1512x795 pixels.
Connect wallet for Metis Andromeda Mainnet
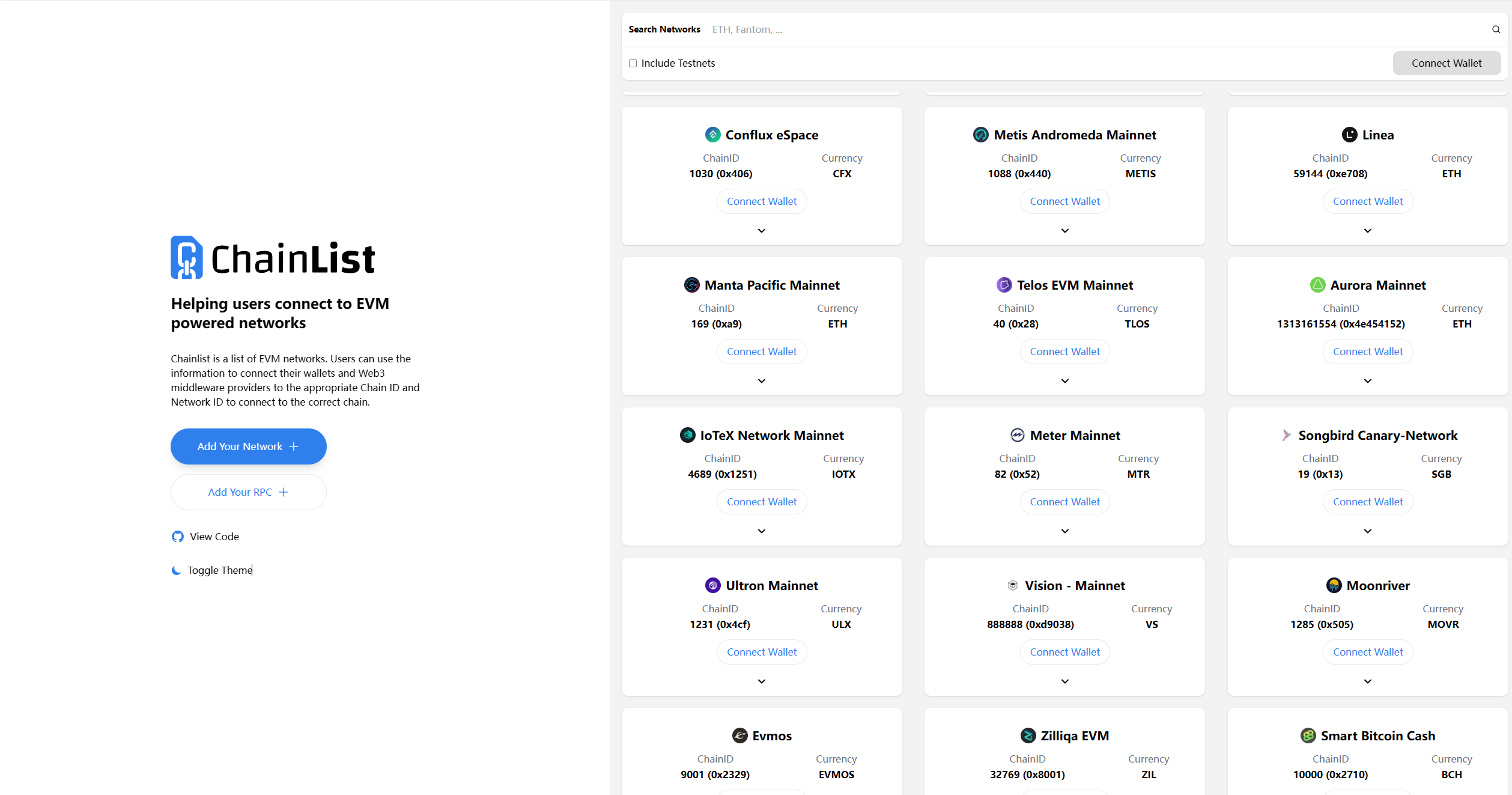click(1064, 201)
